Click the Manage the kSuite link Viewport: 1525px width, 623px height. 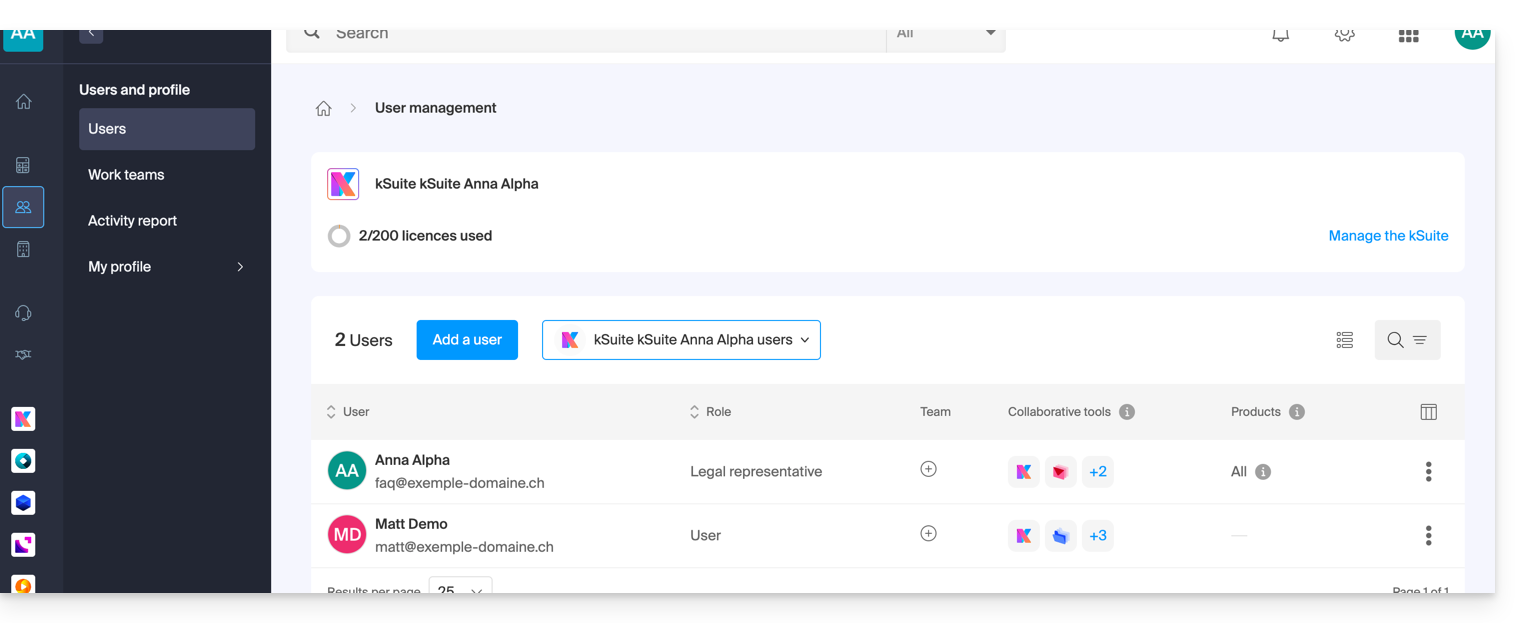[x=1388, y=236]
